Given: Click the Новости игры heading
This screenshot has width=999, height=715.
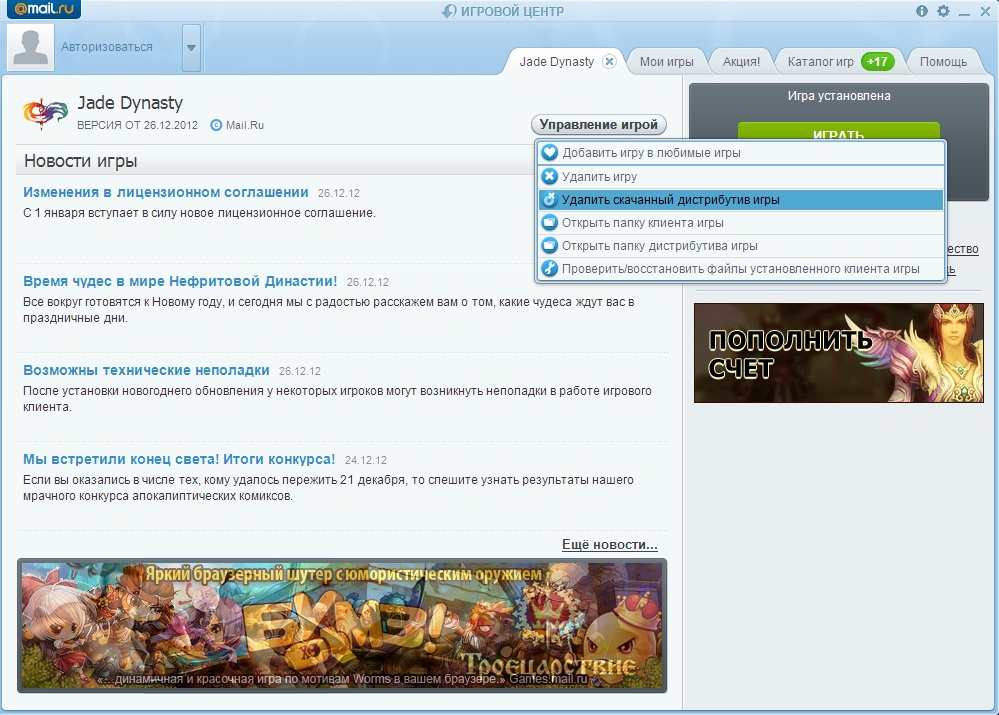Looking at the screenshot, I should pyautogui.click(x=80, y=161).
